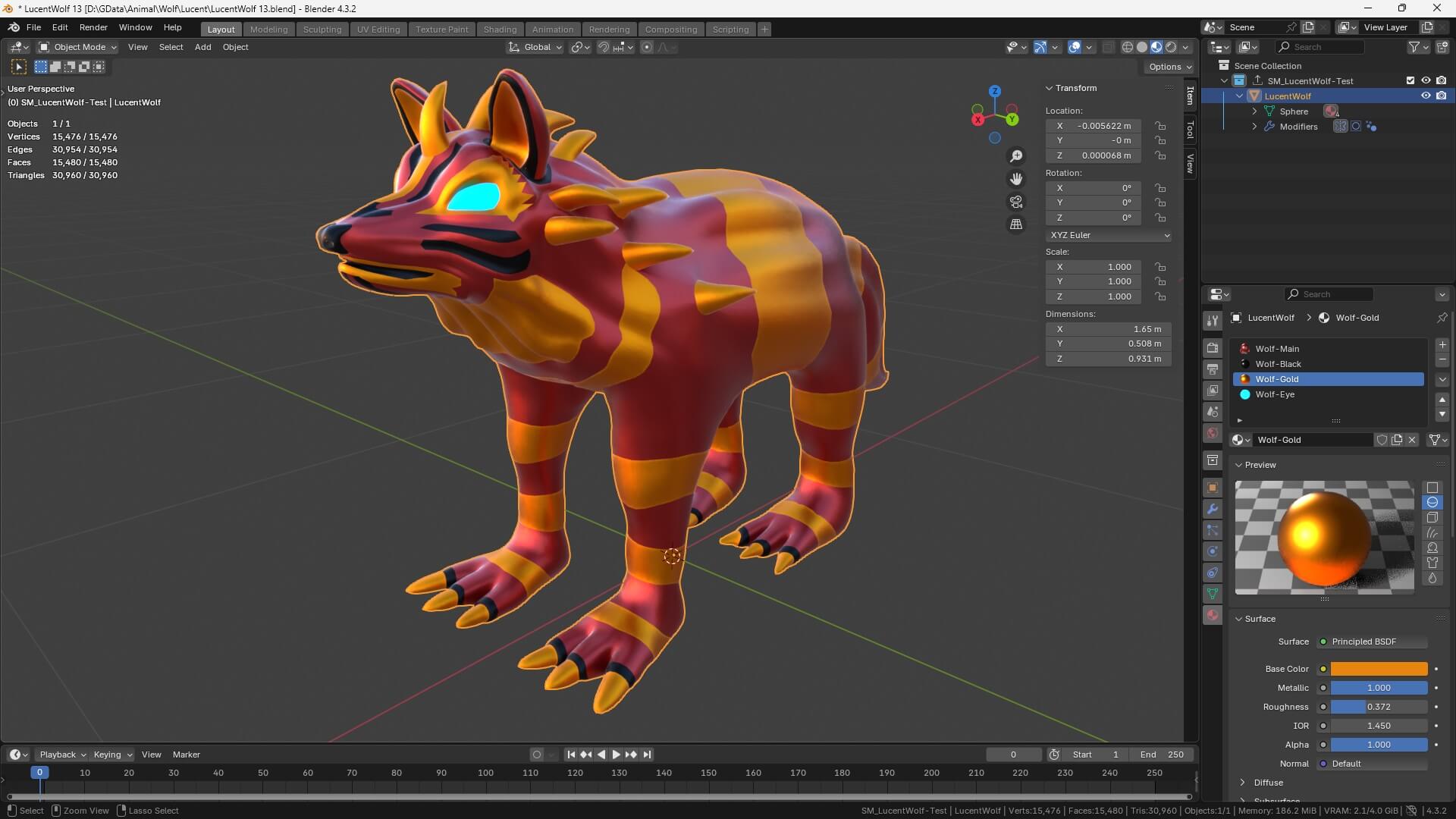Select the Particle Properties icon
1456x819 pixels.
[x=1213, y=530]
